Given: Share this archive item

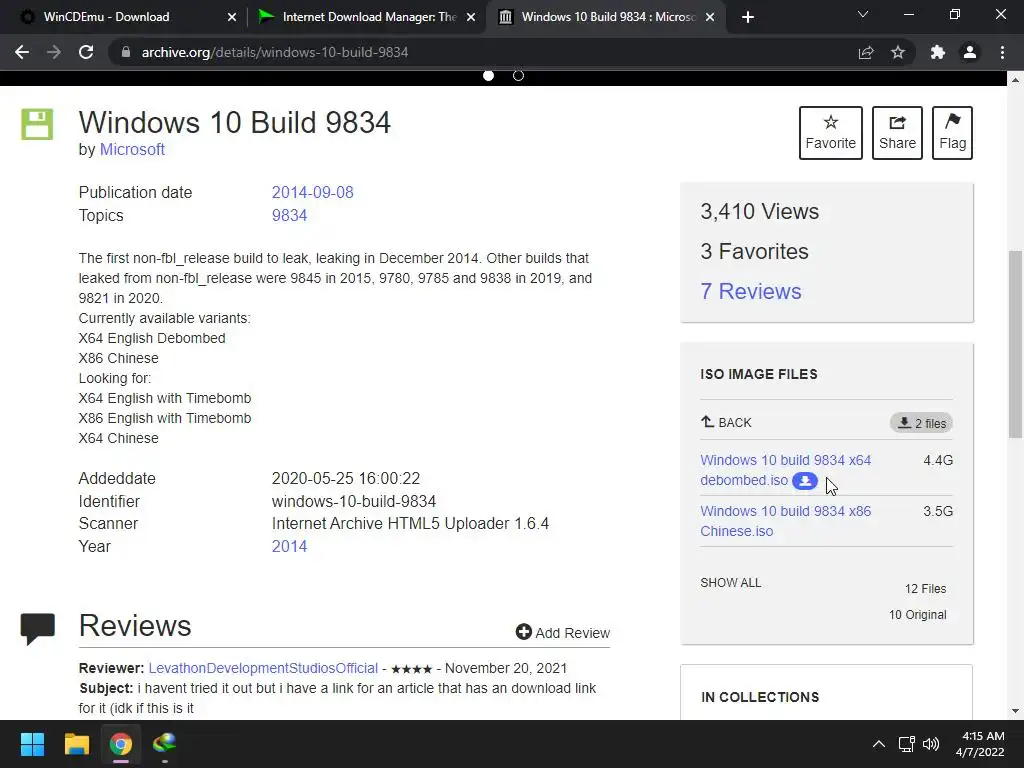Looking at the screenshot, I should (x=897, y=133).
